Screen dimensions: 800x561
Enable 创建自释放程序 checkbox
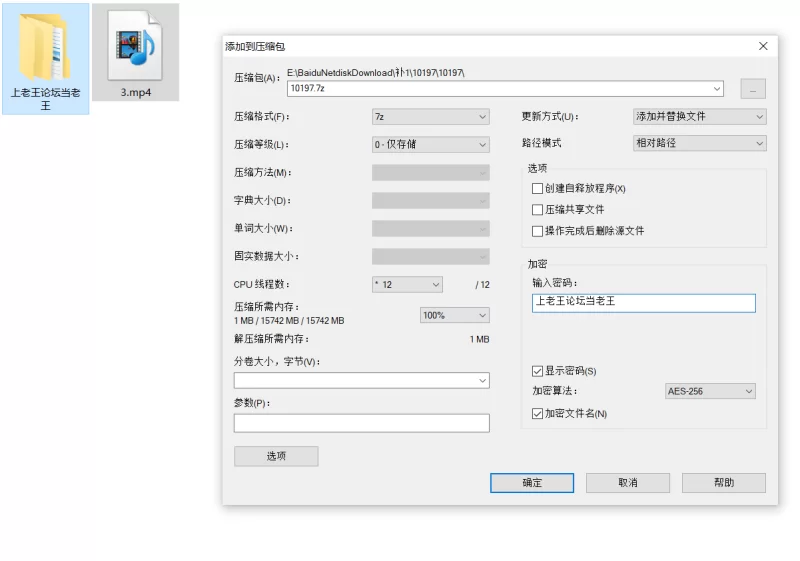pyautogui.click(x=538, y=188)
